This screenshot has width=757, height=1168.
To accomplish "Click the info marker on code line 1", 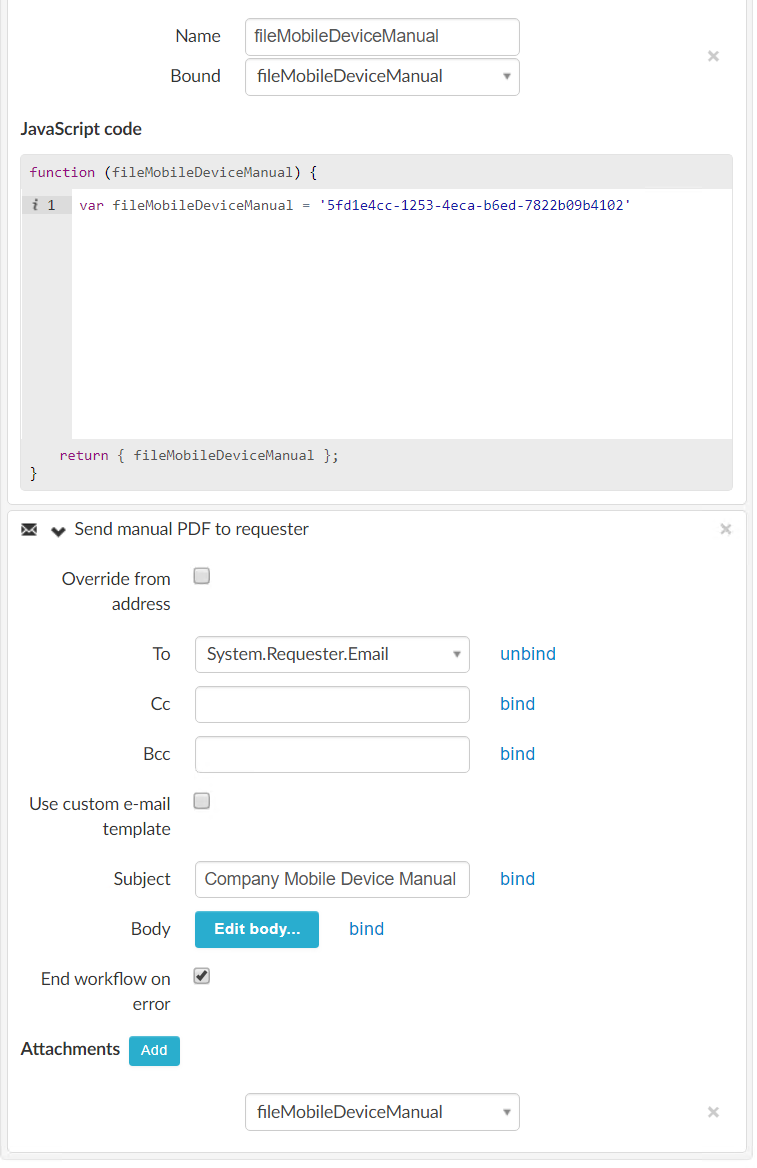I will point(35,205).
